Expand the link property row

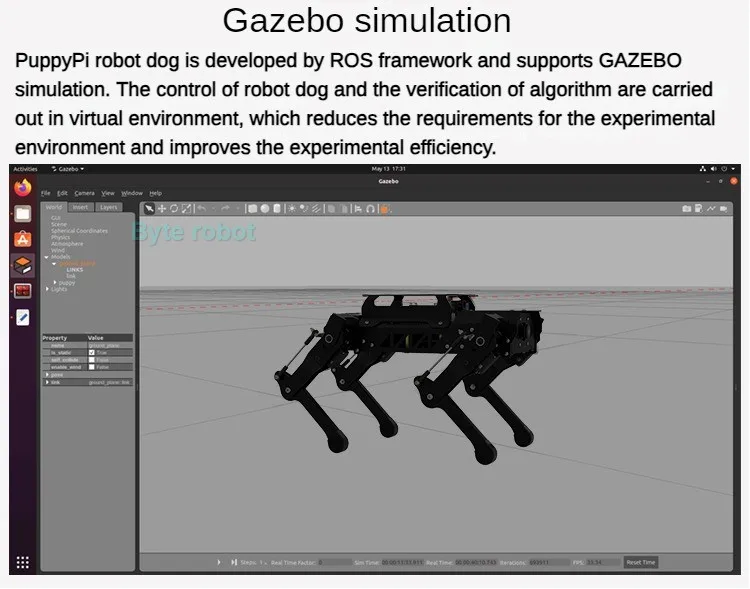(47, 382)
